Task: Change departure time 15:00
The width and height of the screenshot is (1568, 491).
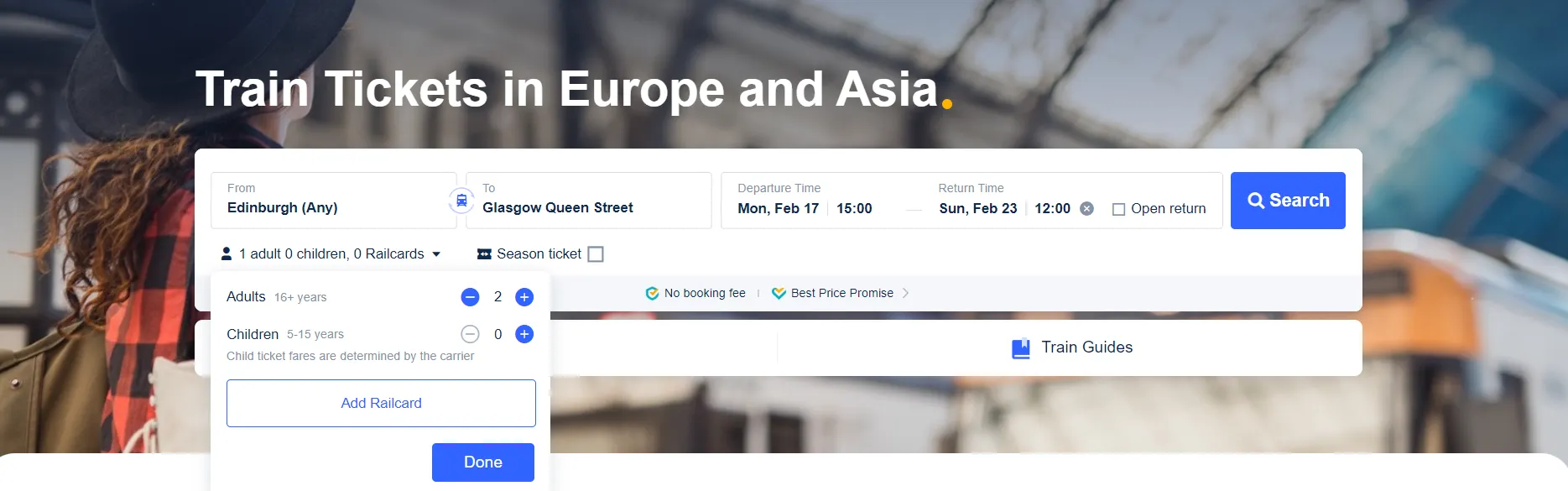Action: (854, 209)
